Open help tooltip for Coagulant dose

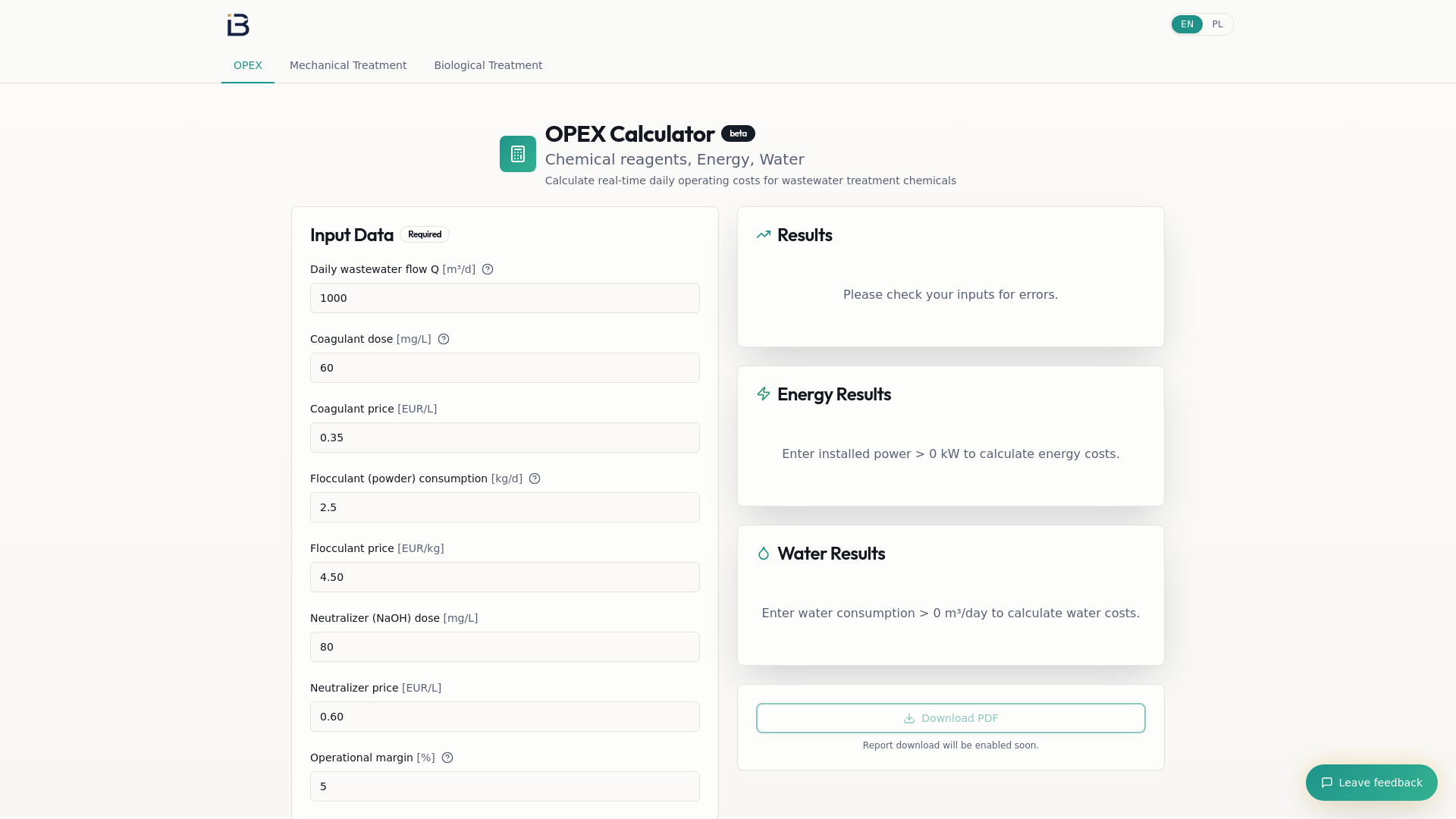[444, 339]
